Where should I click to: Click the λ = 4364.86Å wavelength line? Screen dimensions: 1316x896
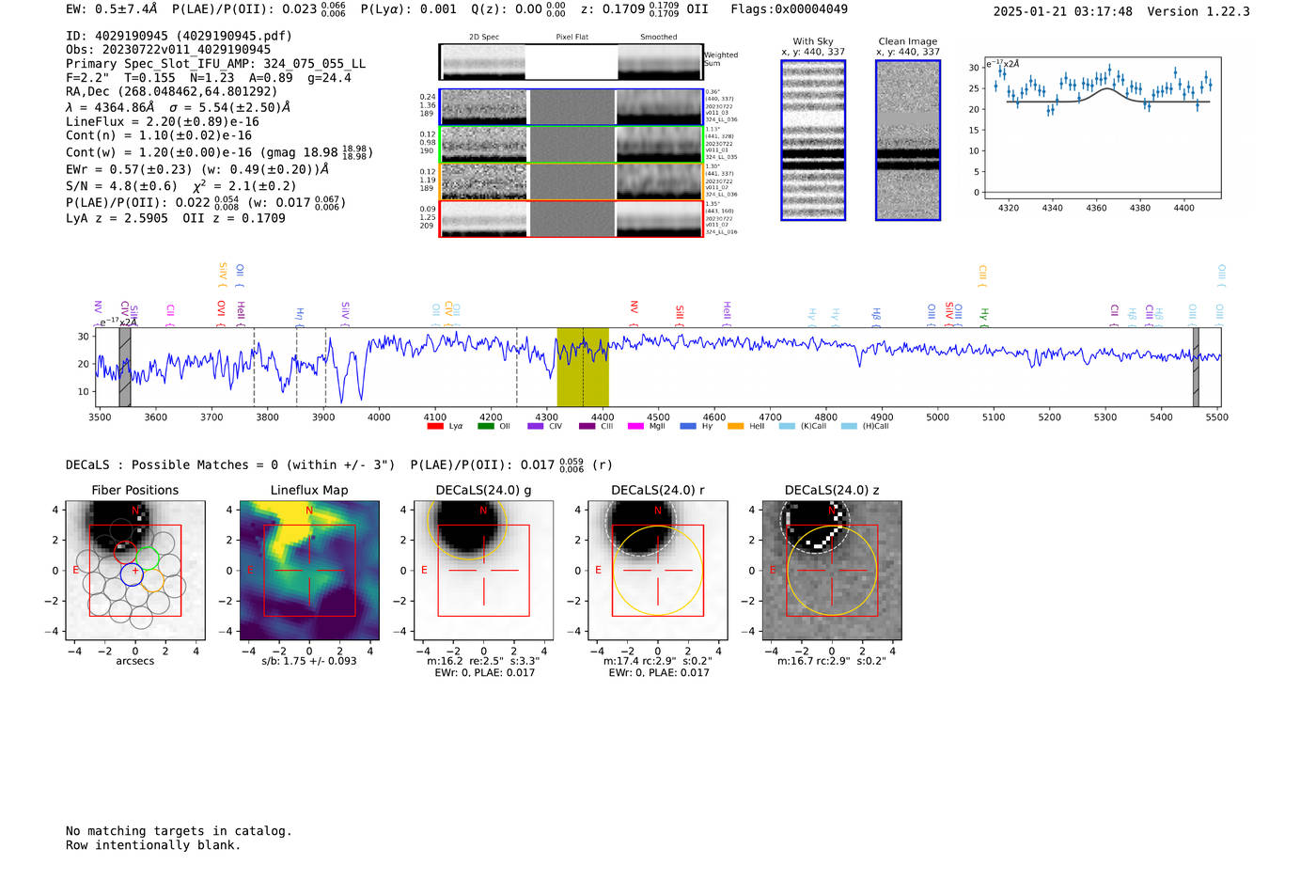179,107
